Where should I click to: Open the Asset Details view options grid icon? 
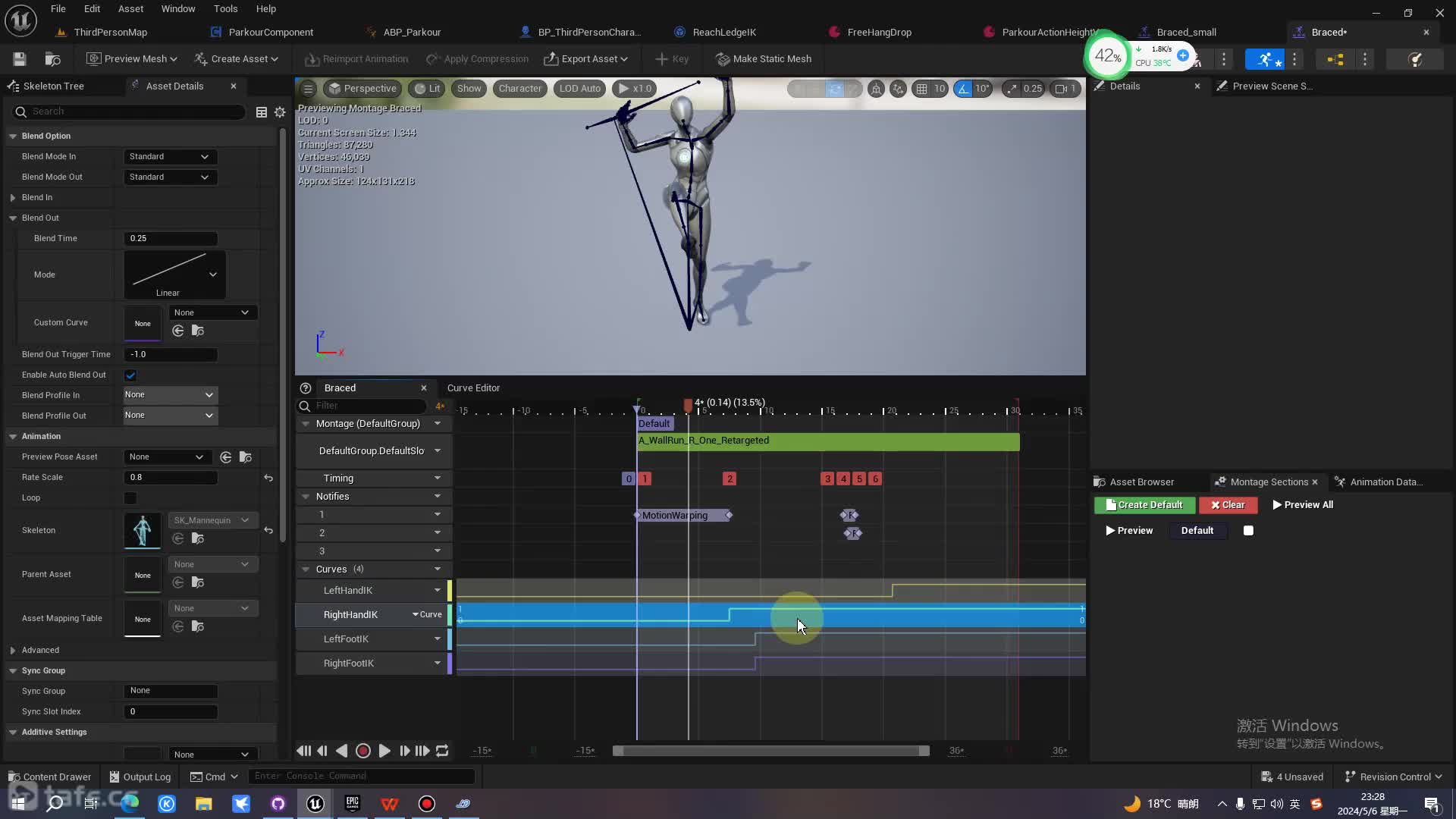[261, 112]
